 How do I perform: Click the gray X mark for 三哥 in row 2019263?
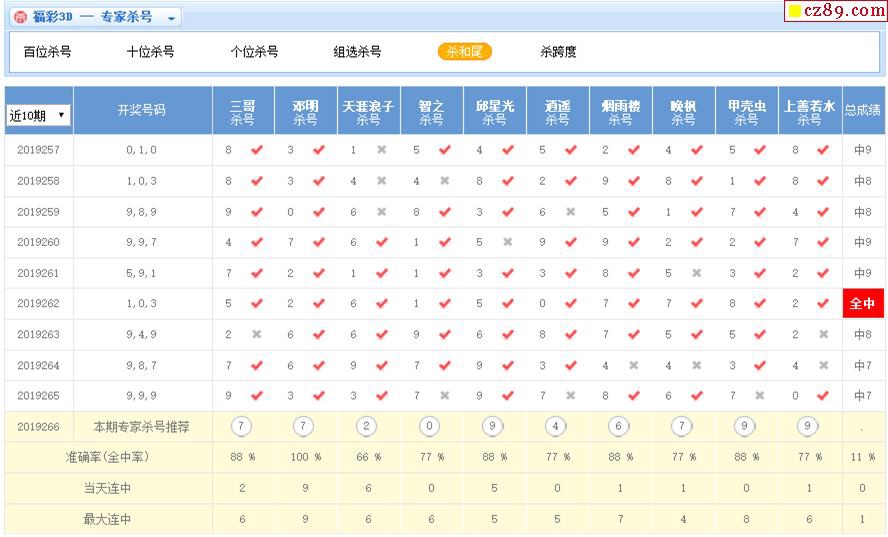tap(256, 335)
